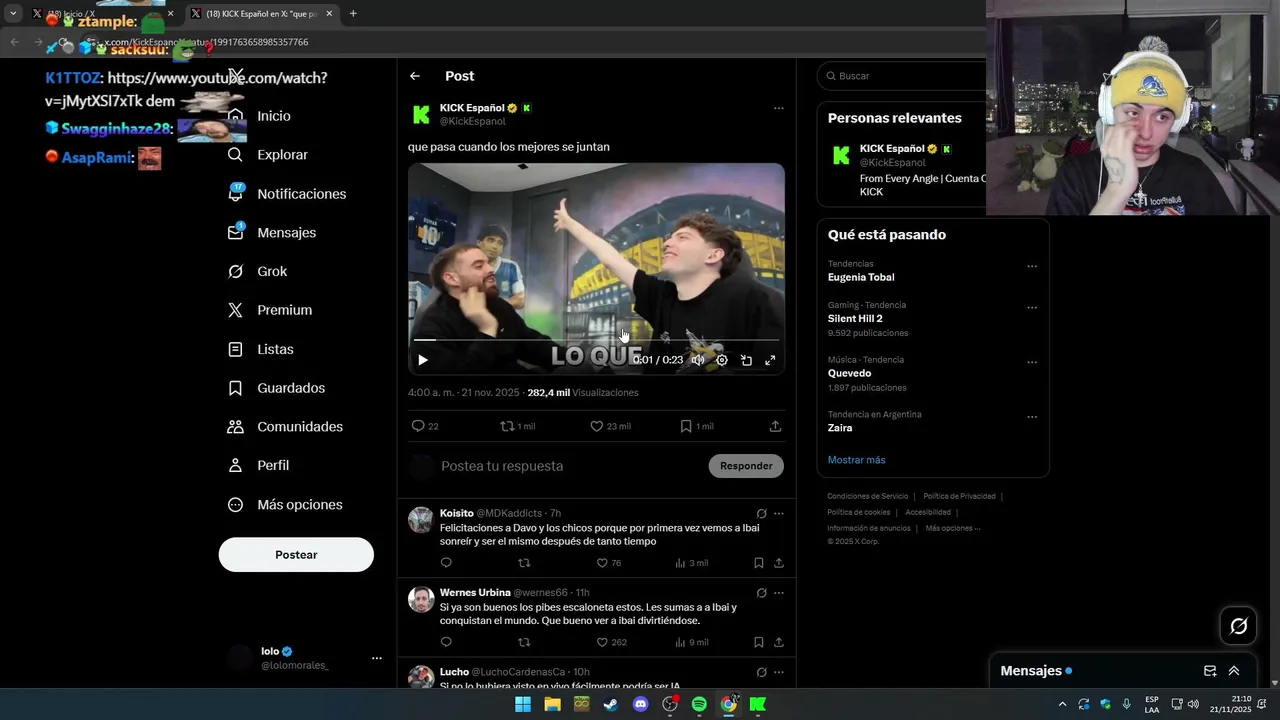Open Premium in the sidebar

269,310
